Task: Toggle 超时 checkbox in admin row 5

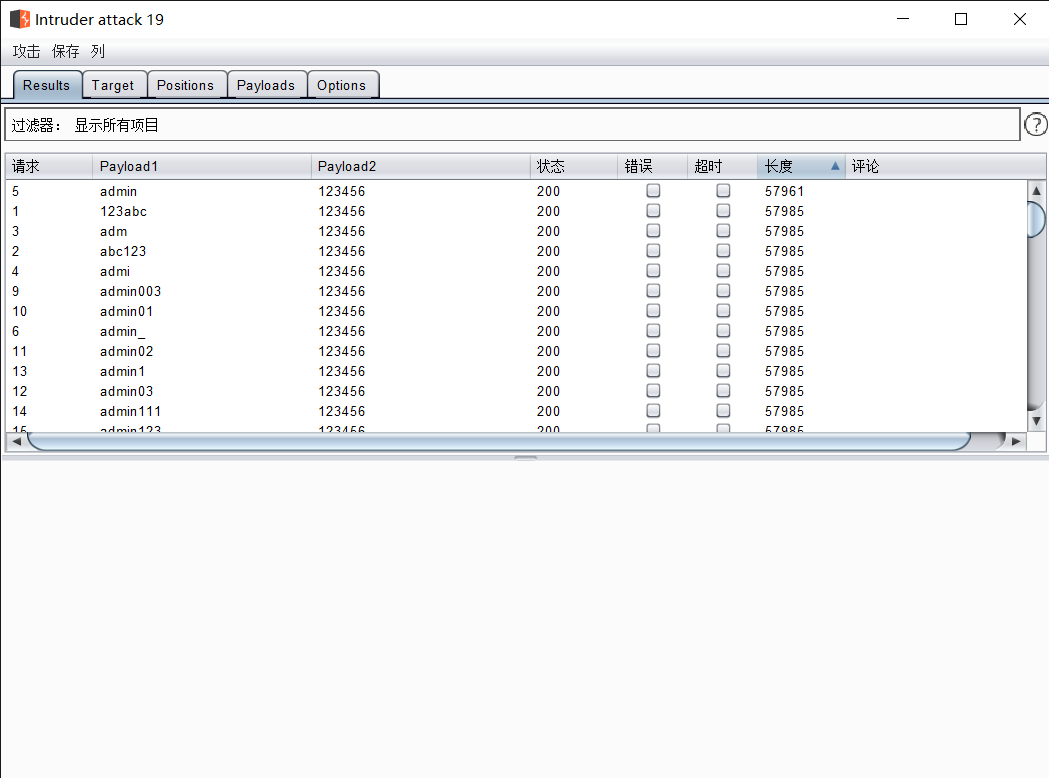Action: pos(723,191)
